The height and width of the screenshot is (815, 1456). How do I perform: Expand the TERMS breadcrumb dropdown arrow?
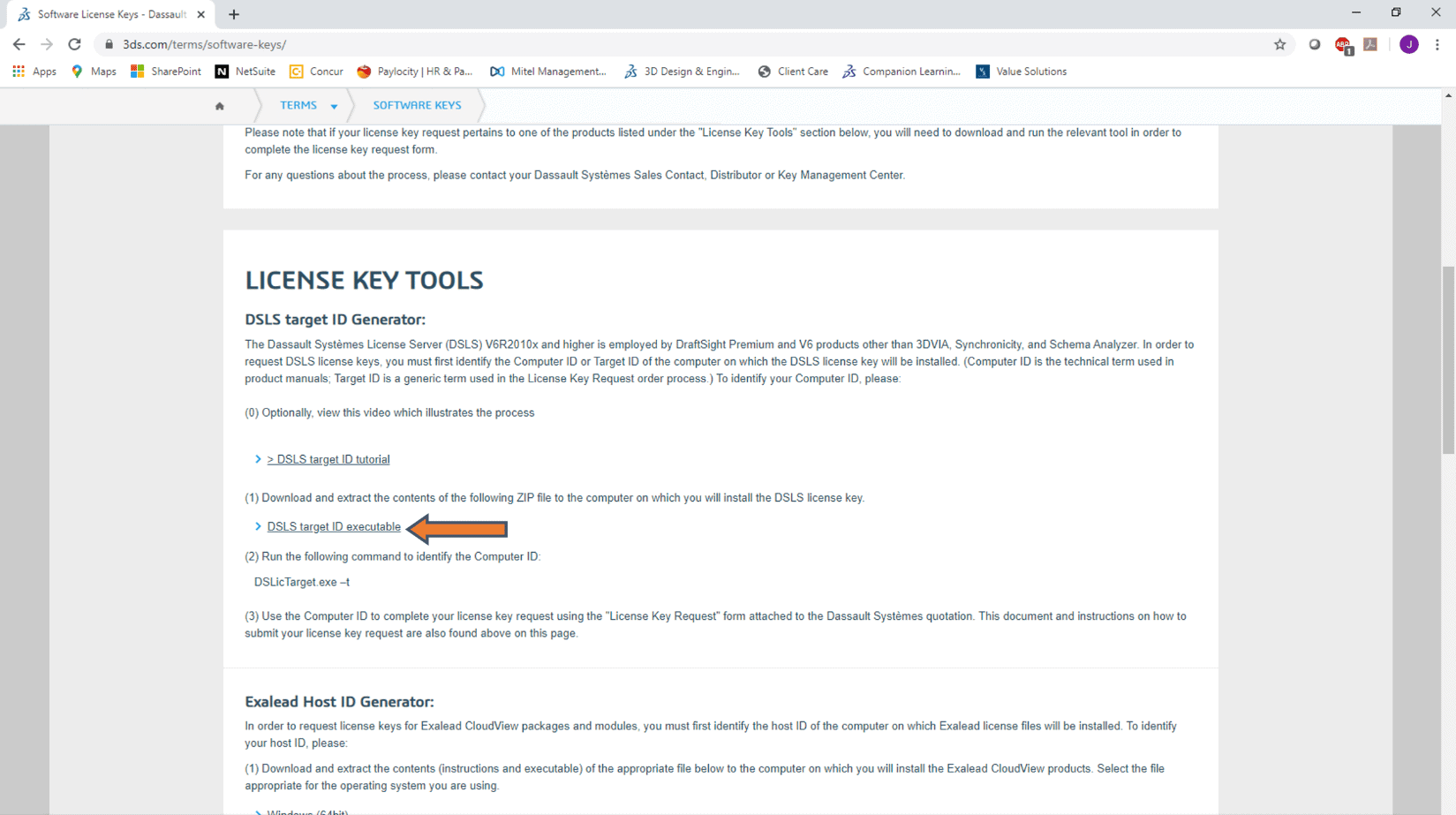(334, 107)
